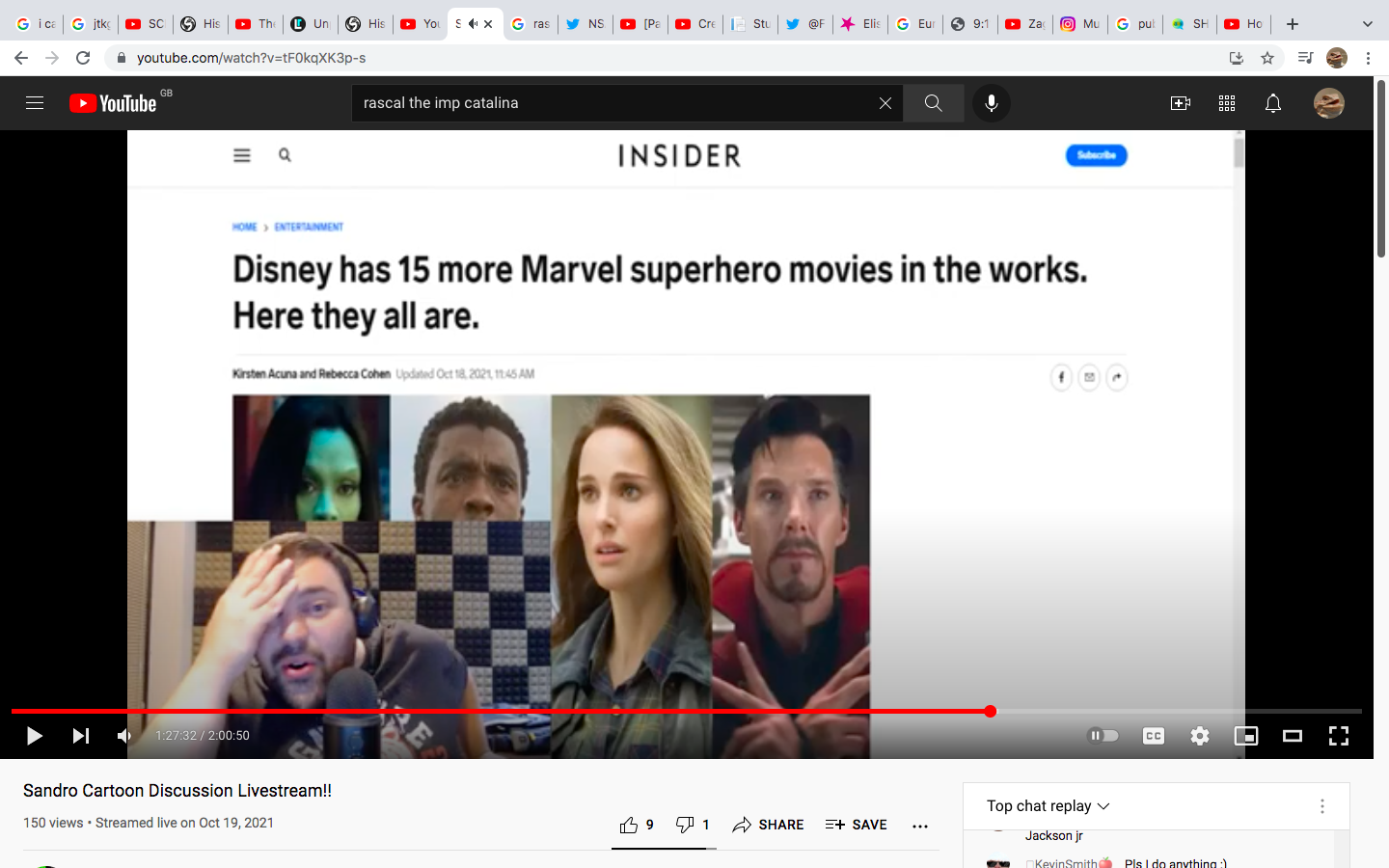Expand the Top chat replay dropdown
Viewport: 1389px width, 868px height.
[x=1049, y=806]
